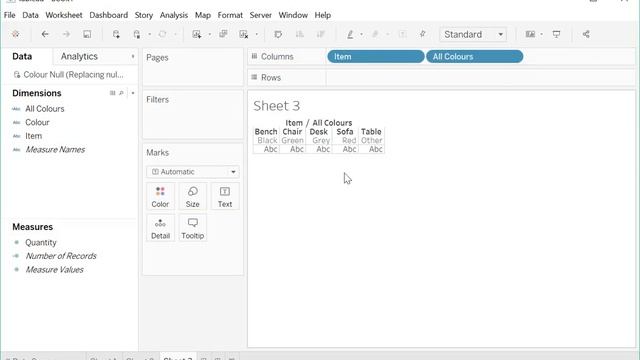Click the Highlight pen icon

click(350, 34)
